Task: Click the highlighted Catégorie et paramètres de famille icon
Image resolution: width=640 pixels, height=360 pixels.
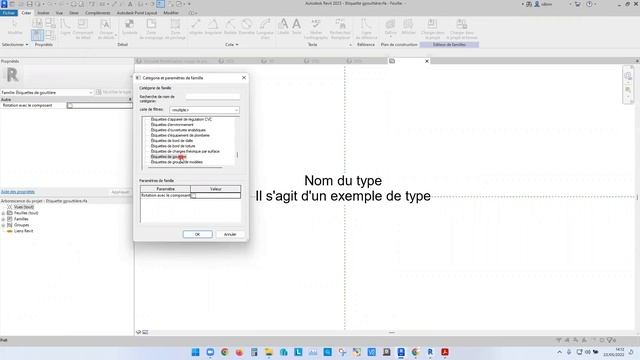Action: 37,35
